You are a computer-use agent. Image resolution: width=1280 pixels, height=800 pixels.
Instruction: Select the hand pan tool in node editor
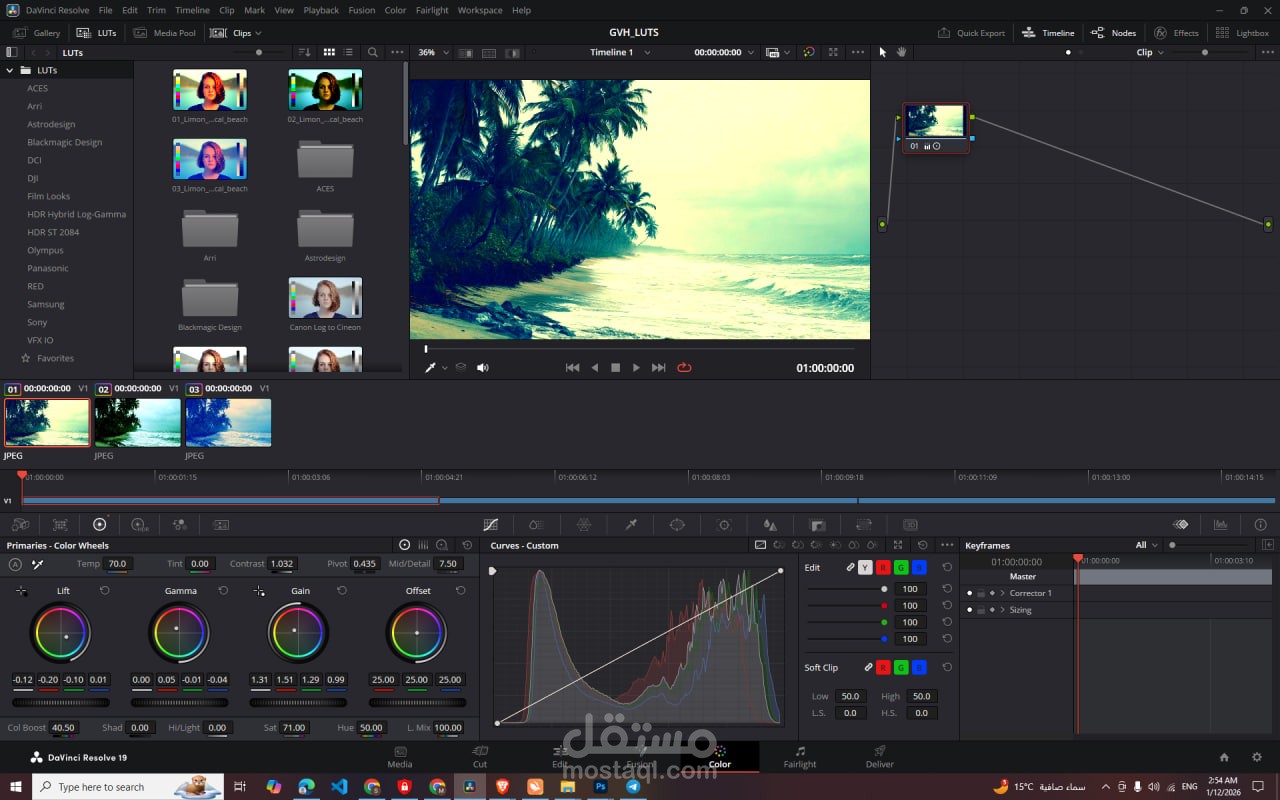coord(901,52)
